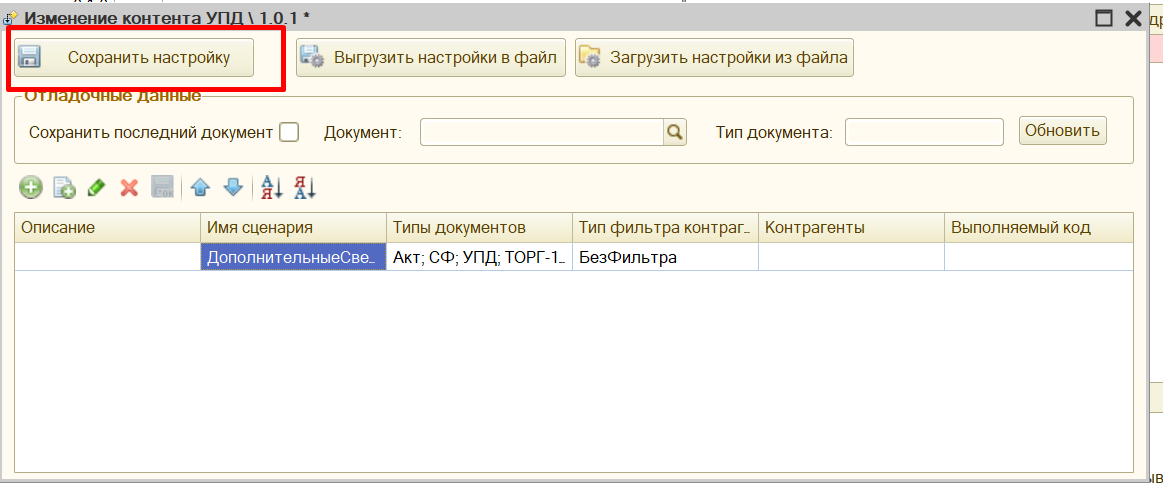
Task: Click 'Выгрузить настройки в файл' button
Action: tap(431, 58)
